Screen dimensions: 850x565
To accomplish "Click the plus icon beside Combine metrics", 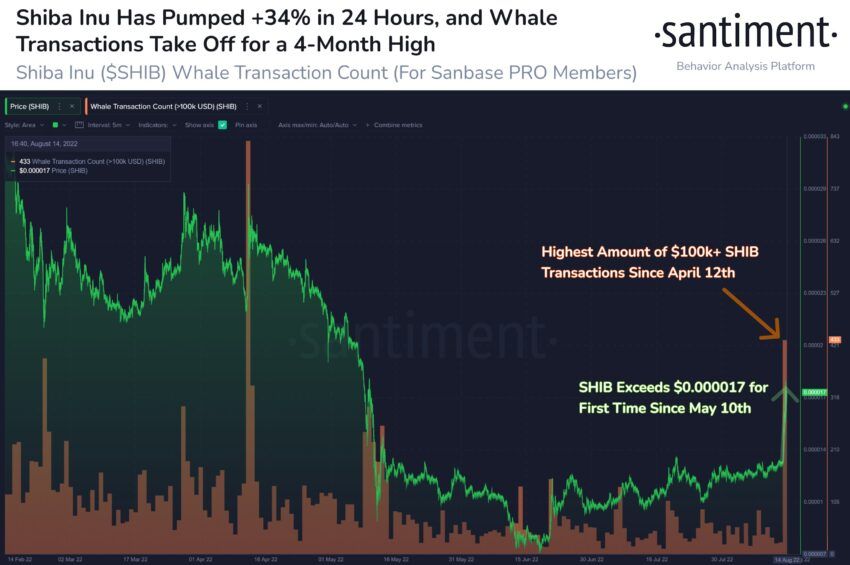I will (368, 125).
